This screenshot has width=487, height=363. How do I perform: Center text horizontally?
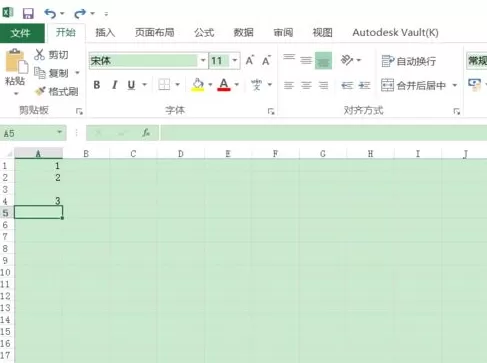tap(306, 85)
